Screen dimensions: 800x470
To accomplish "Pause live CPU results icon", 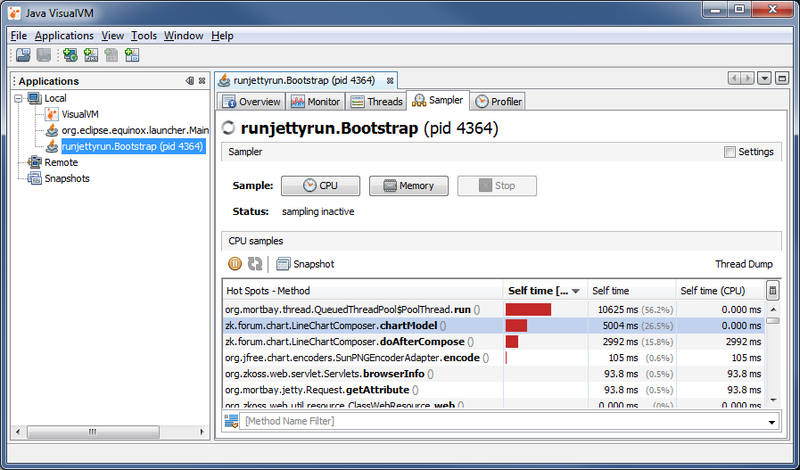I will (x=235, y=264).
